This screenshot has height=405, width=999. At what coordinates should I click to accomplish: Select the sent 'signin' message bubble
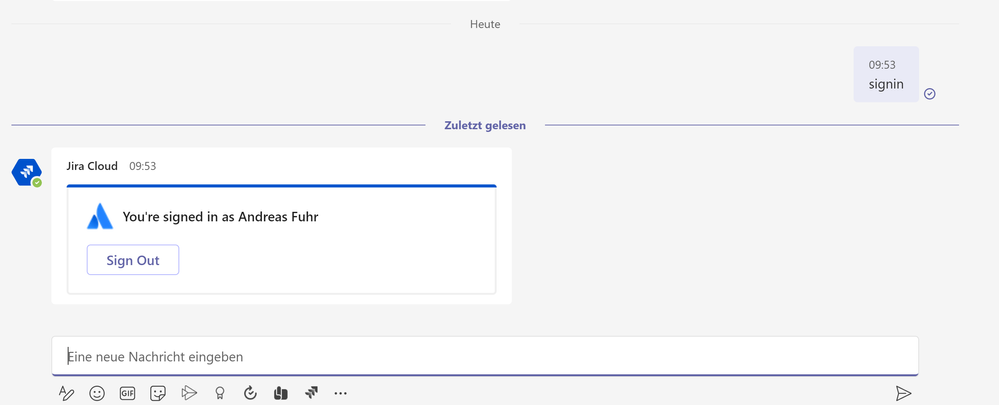click(886, 75)
